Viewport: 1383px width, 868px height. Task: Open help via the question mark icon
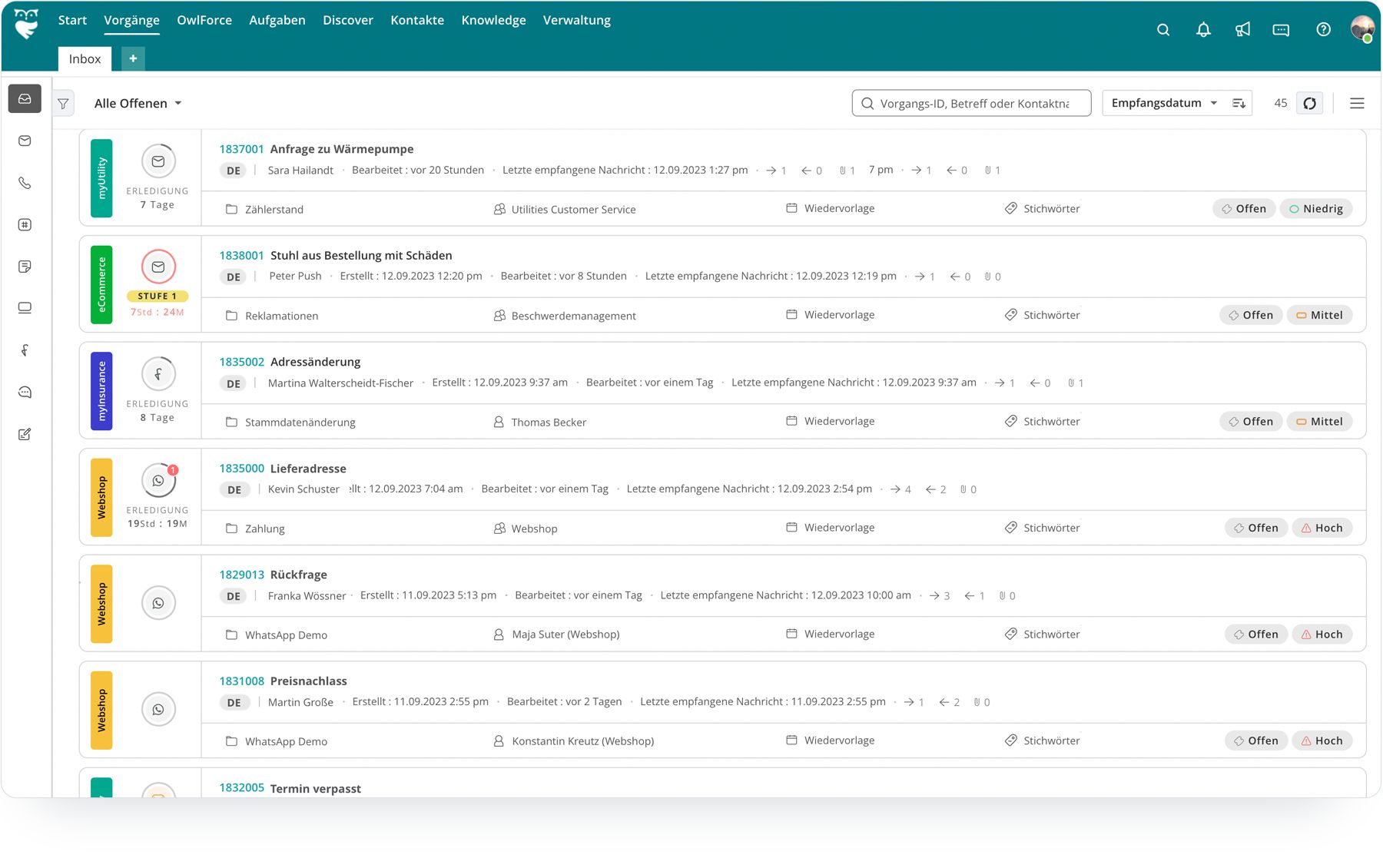[x=1323, y=30]
